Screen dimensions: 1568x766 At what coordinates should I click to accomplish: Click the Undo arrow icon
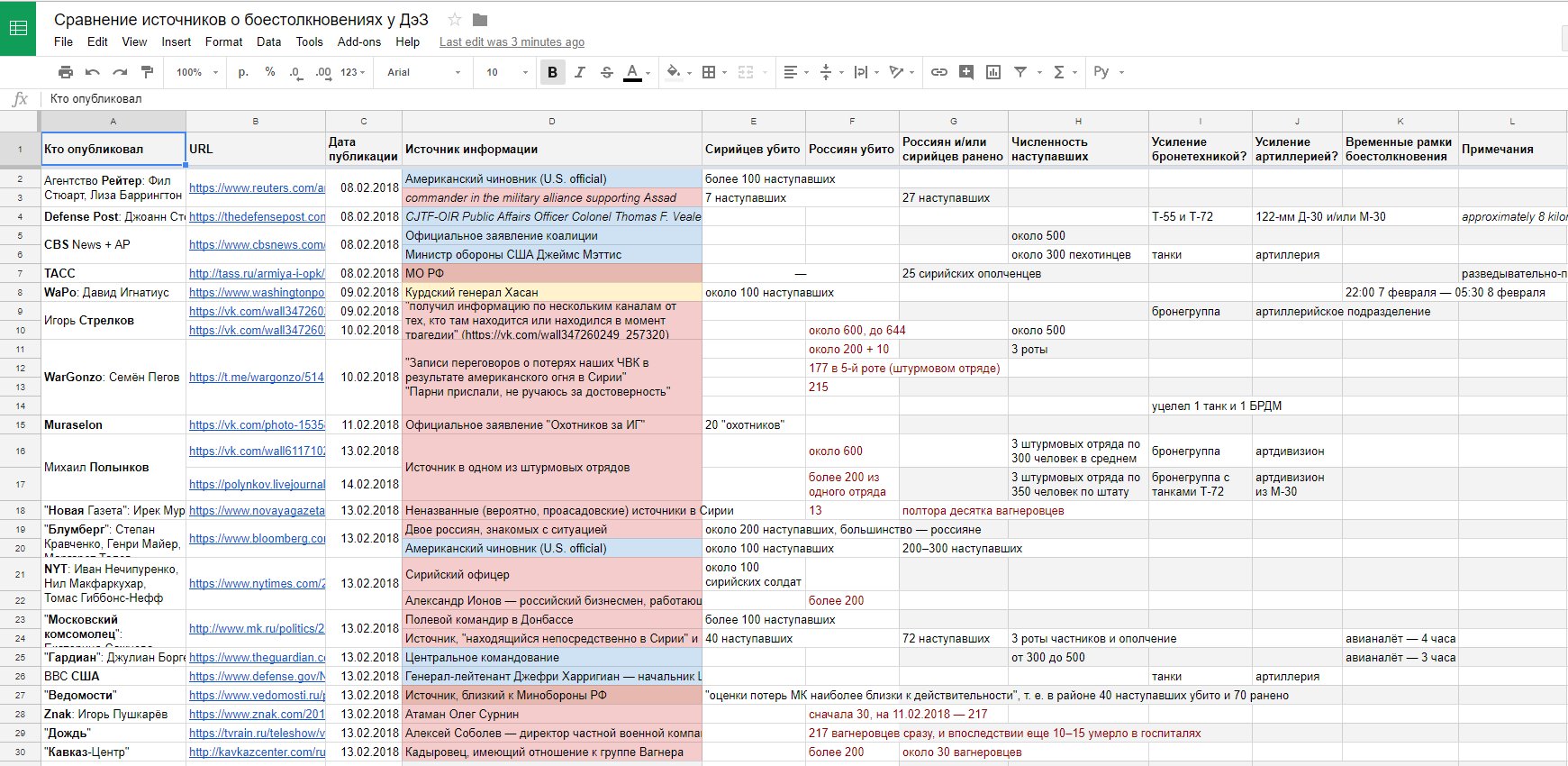pyautogui.click(x=93, y=72)
